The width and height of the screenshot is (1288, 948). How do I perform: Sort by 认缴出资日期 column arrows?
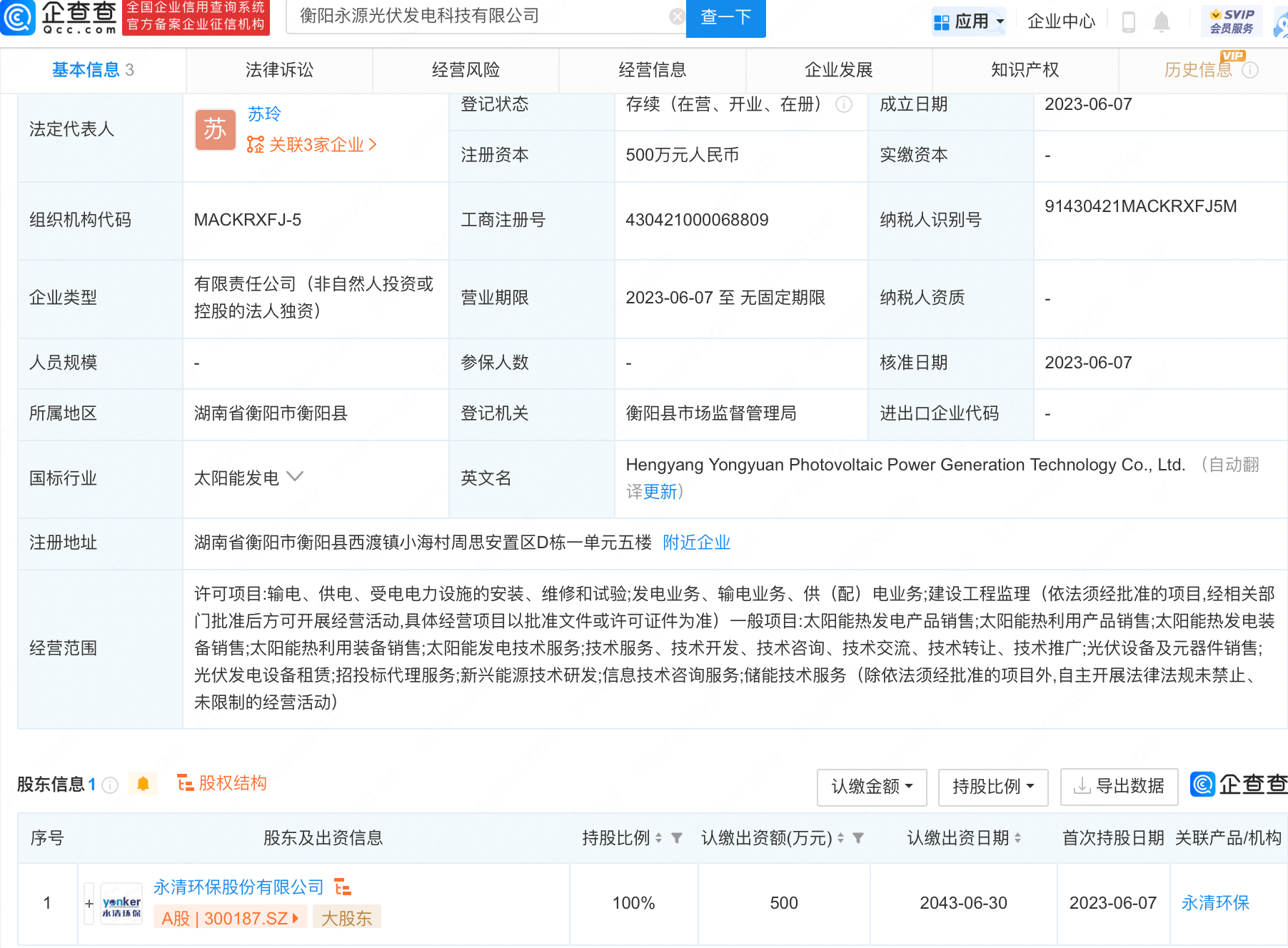pyautogui.click(x=1017, y=837)
